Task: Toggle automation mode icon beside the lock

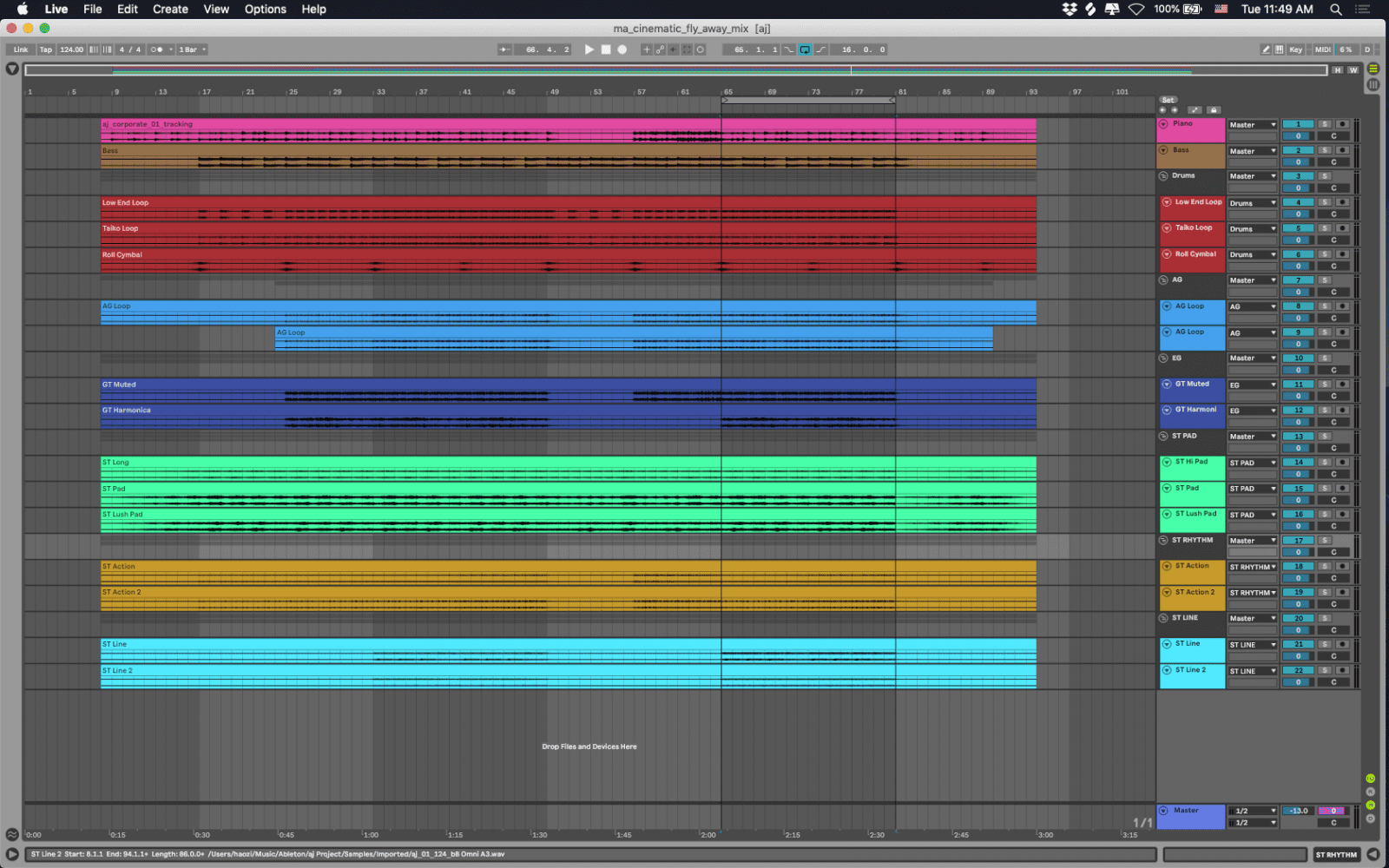Action: tap(1195, 110)
